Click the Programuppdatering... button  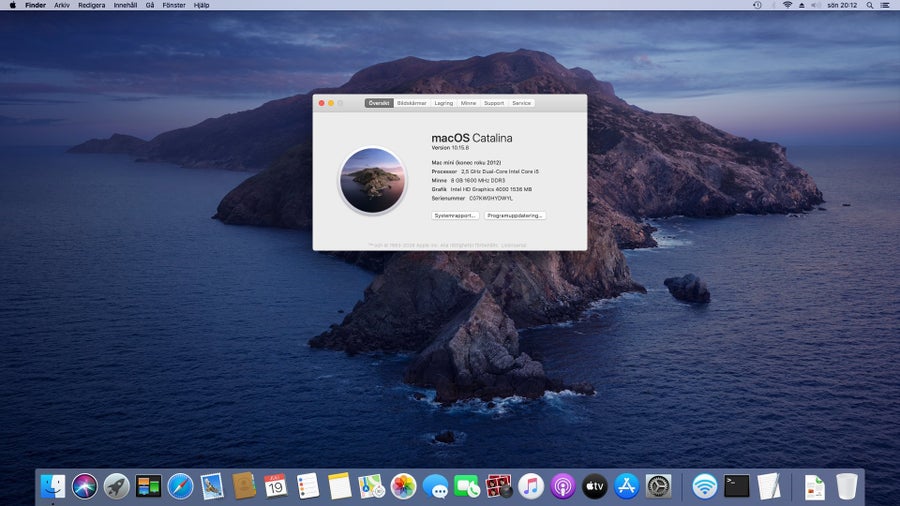point(515,216)
